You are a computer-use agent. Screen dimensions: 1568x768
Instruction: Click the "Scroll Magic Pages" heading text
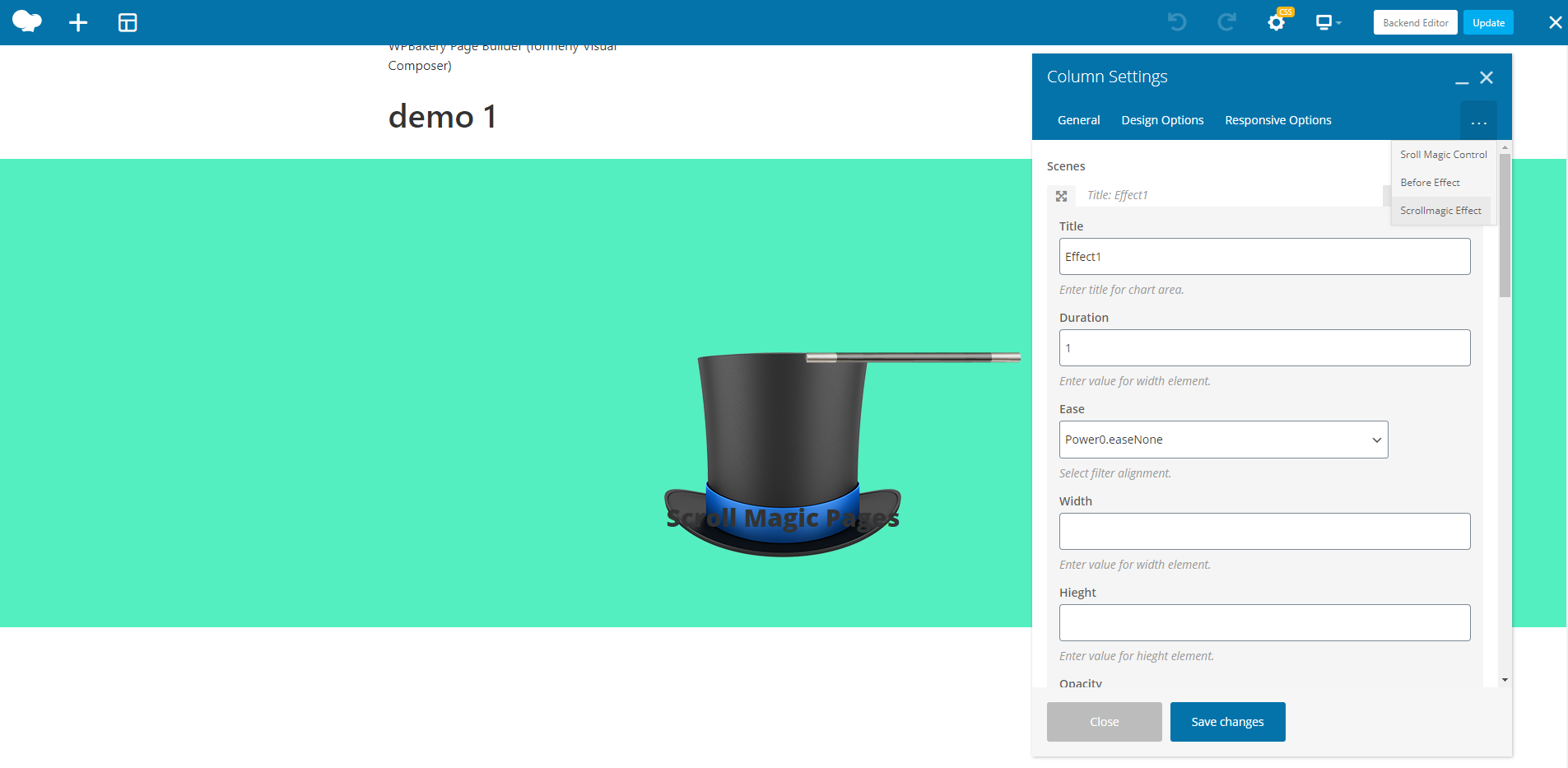pyautogui.click(x=783, y=518)
